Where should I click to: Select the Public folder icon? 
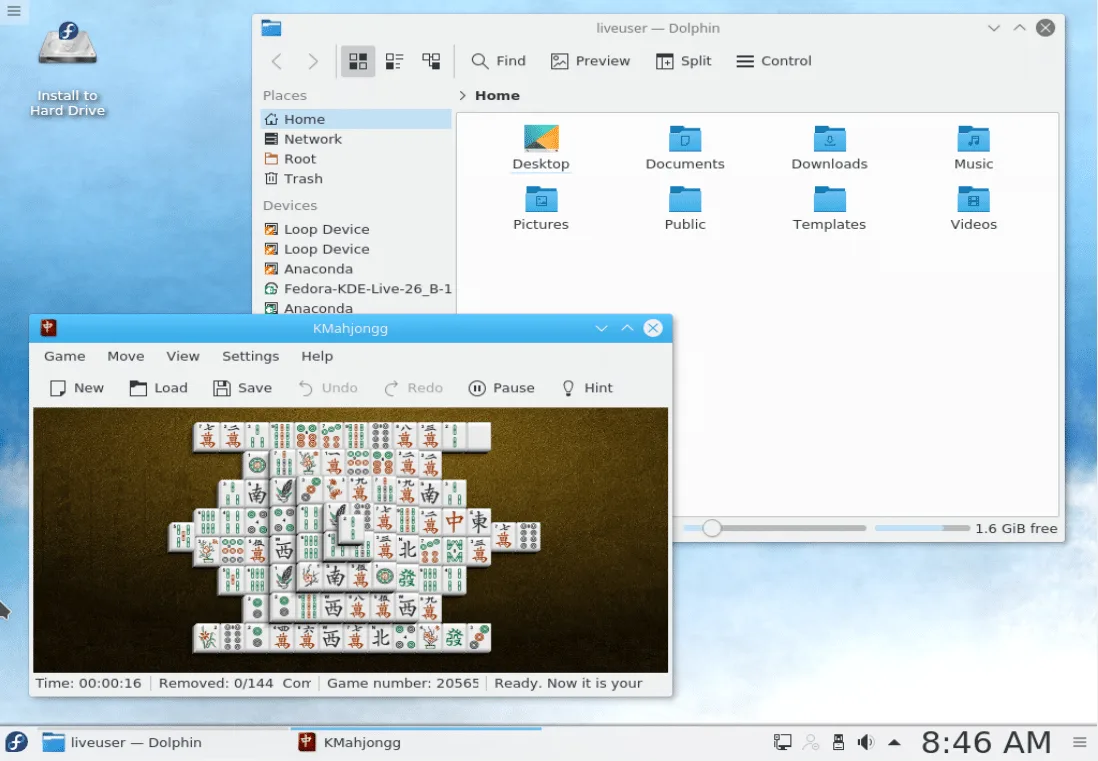(685, 209)
